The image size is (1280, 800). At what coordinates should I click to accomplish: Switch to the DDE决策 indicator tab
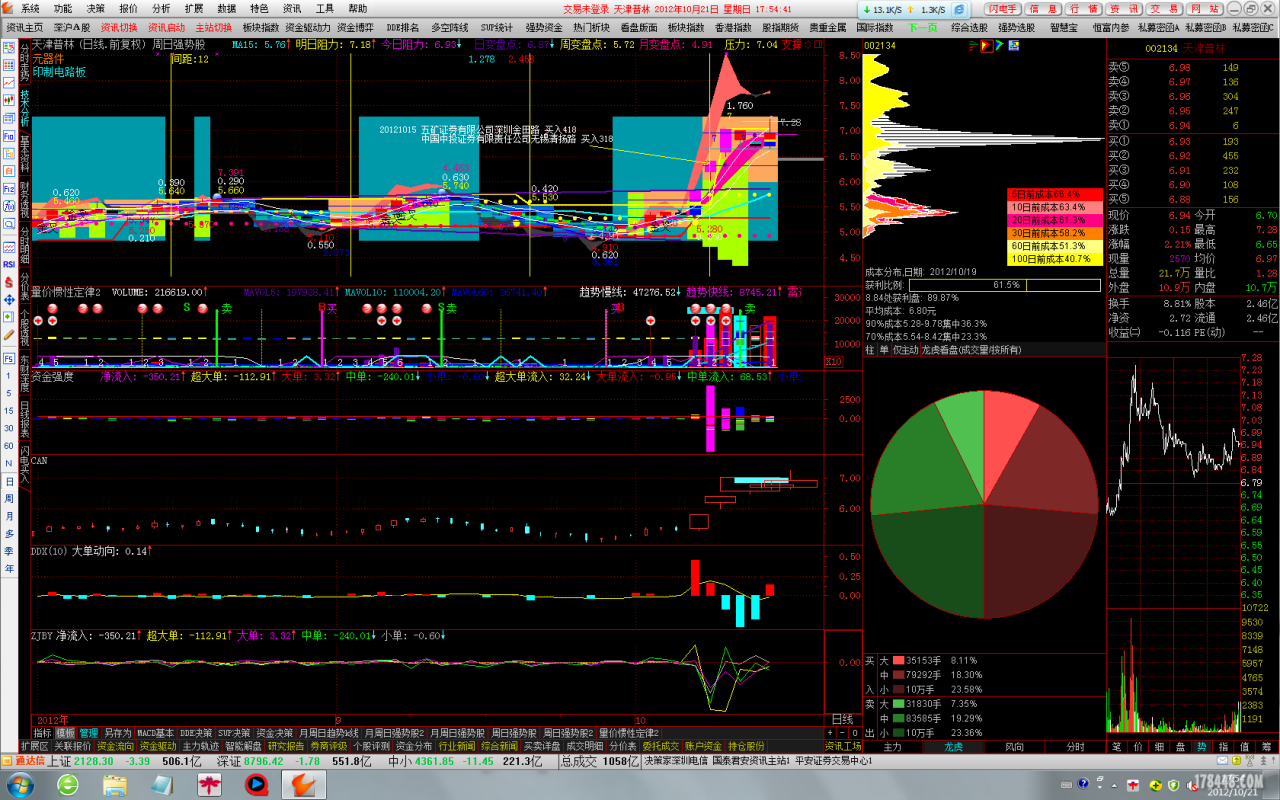196,733
